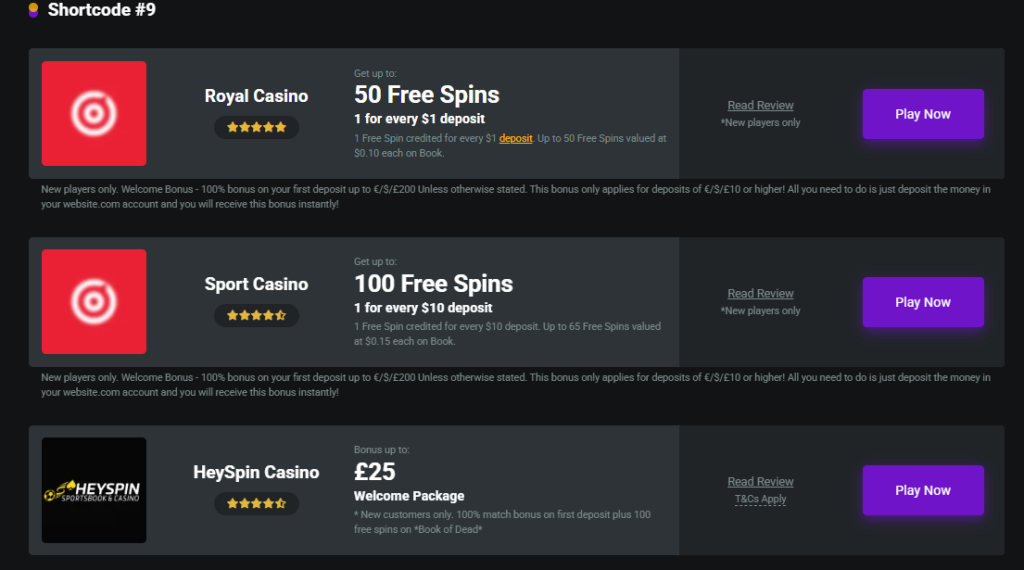Image resolution: width=1024 pixels, height=570 pixels.
Task: Read Review for Sport Casino
Action: pyautogui.click(x=760, y=293)
